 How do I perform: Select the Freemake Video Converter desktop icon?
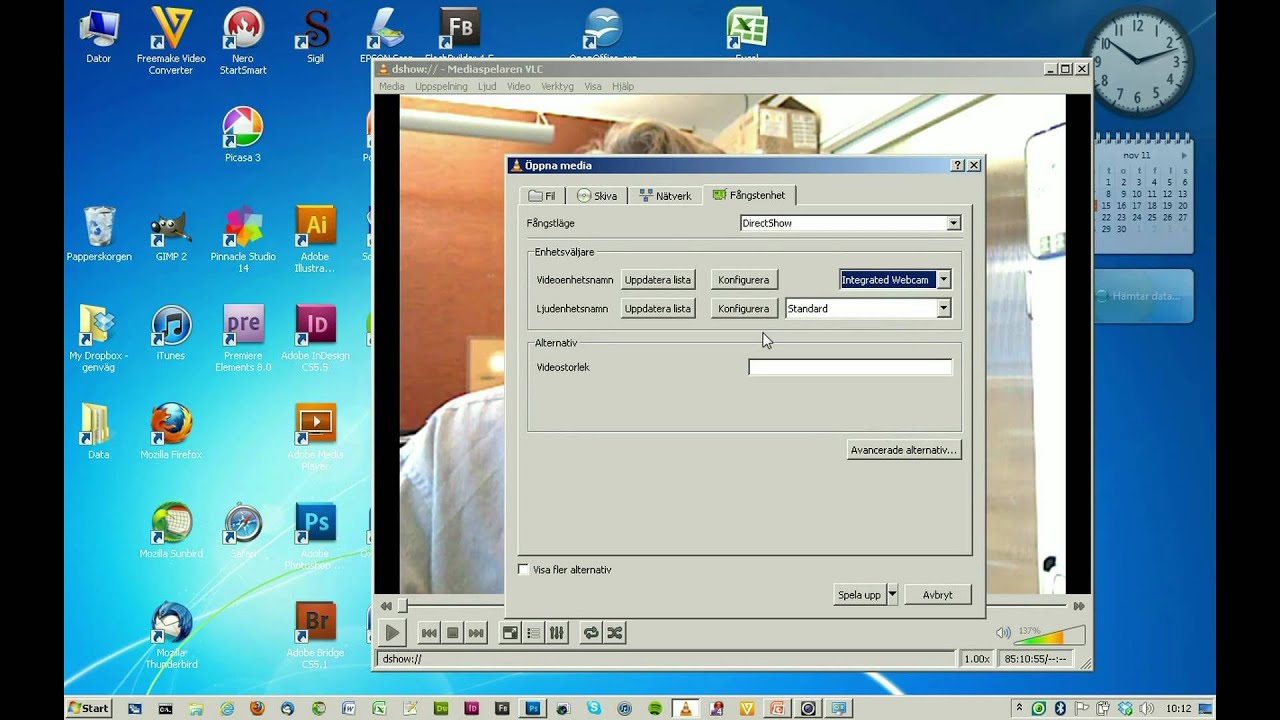point(171,40)
